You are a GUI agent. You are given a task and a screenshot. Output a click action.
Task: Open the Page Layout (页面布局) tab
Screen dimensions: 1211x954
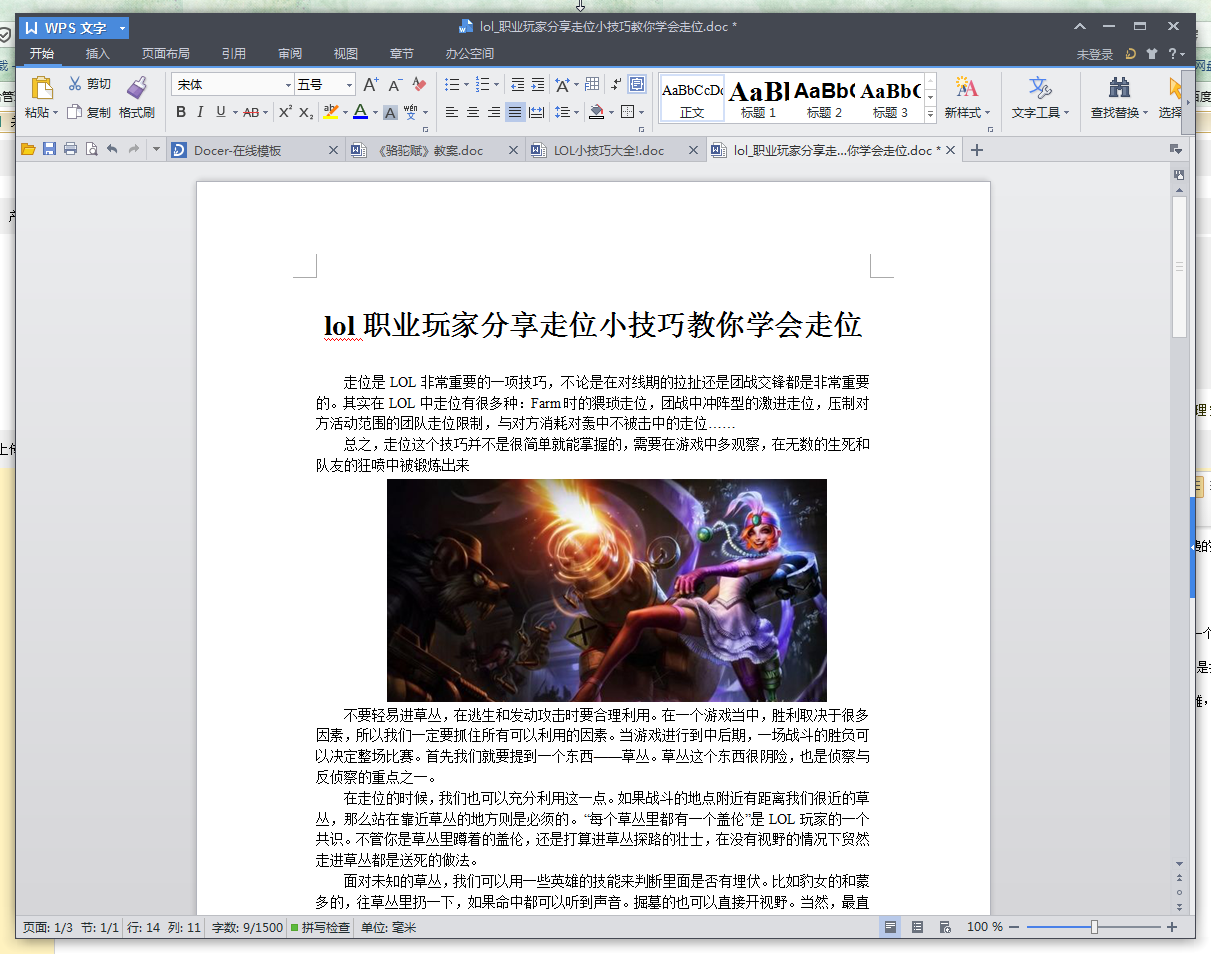pos(165,54)
